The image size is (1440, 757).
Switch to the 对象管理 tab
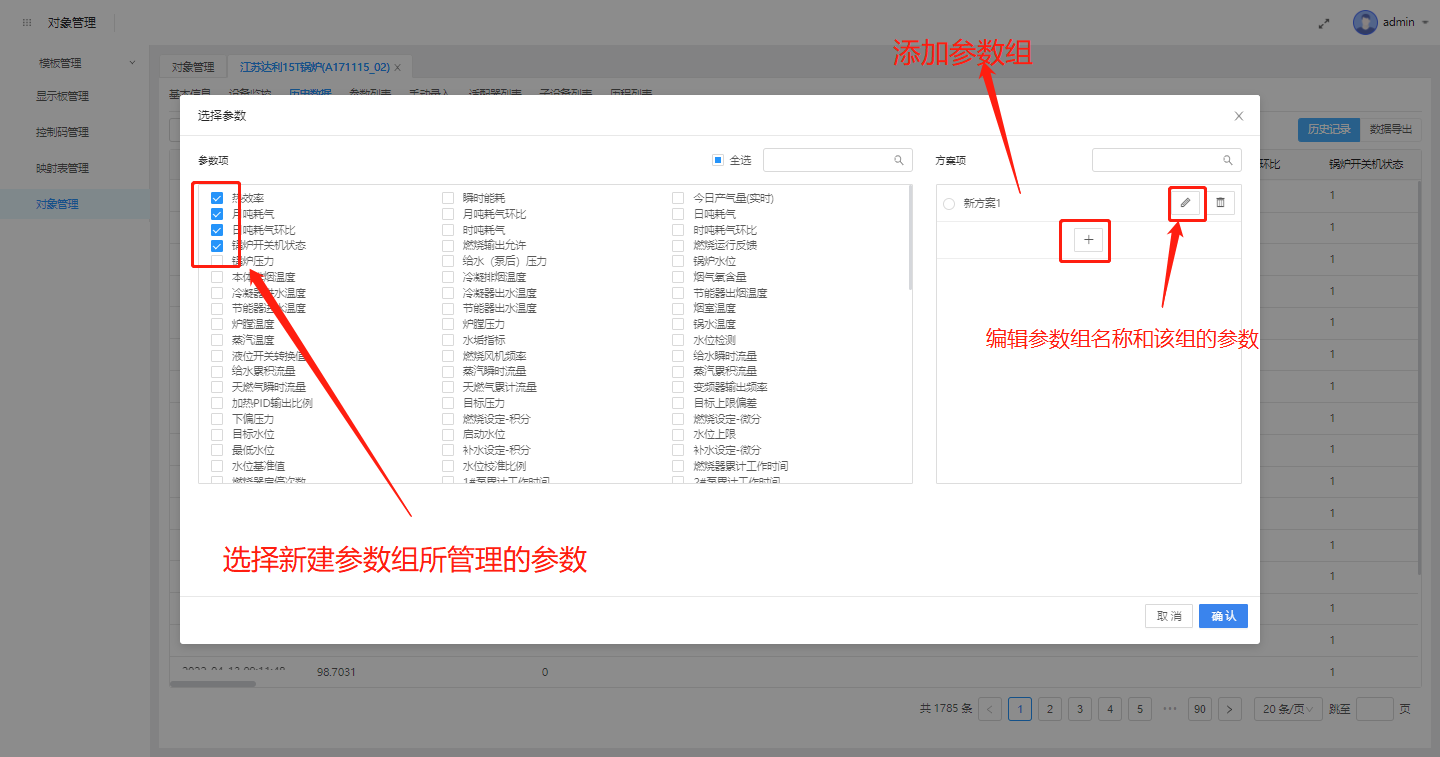[x=192, y=67]
